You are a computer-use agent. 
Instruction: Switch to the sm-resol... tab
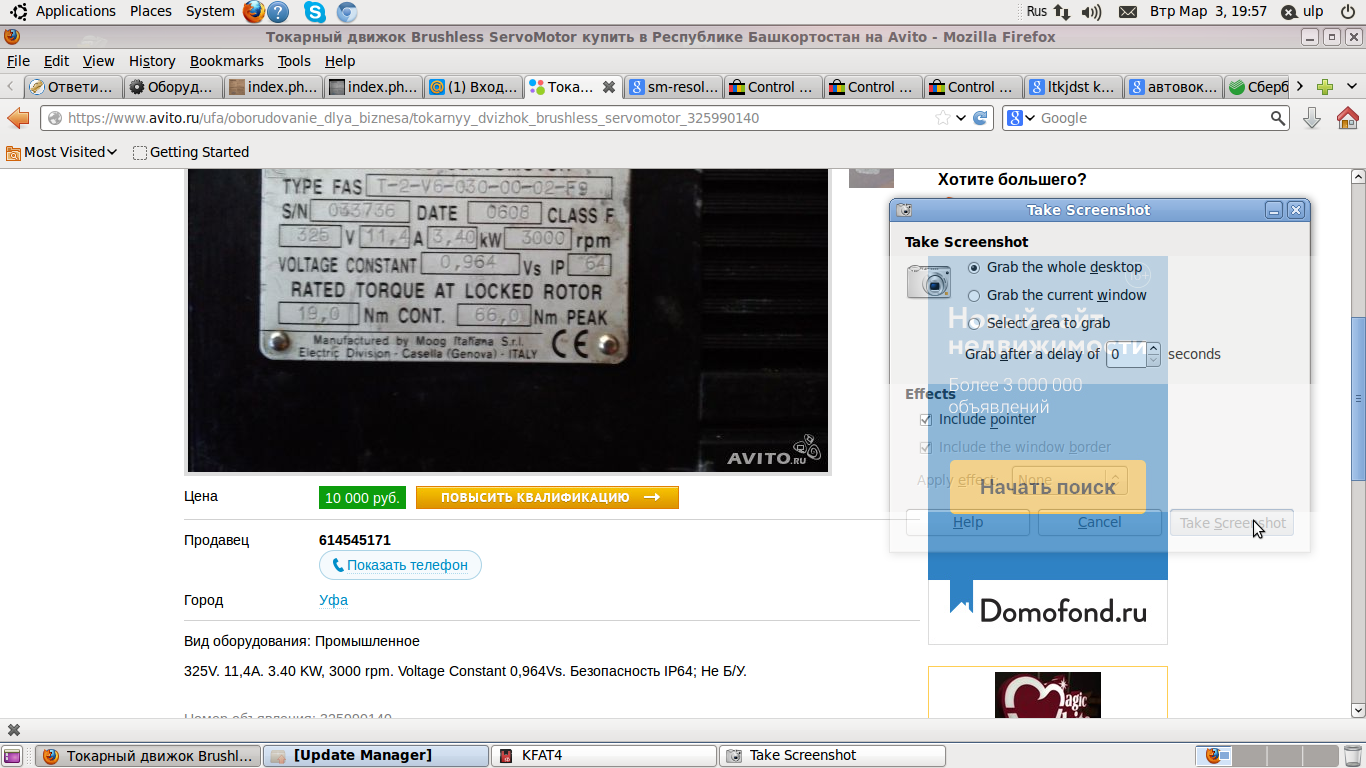(x=673, y=87)
